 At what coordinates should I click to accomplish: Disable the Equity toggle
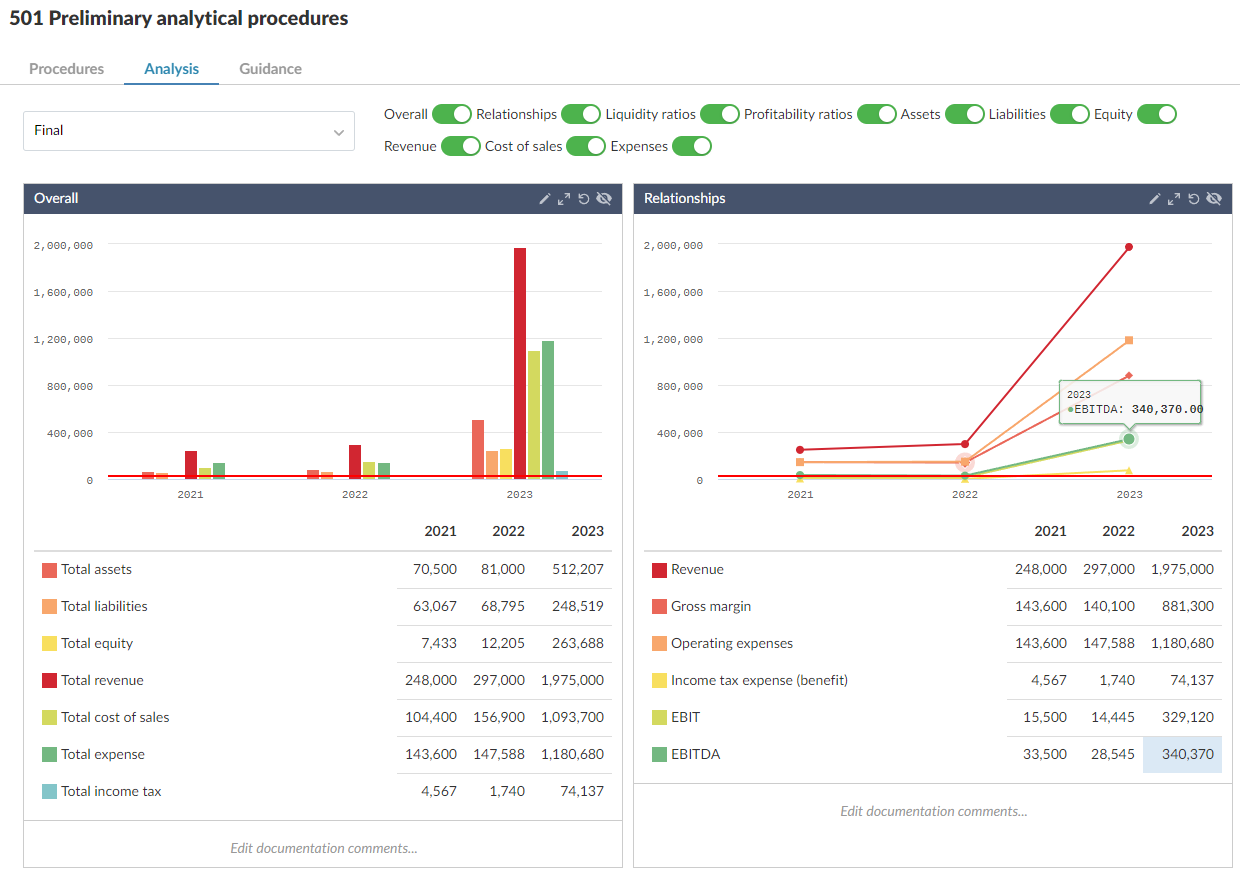(x=1157, y=114)
